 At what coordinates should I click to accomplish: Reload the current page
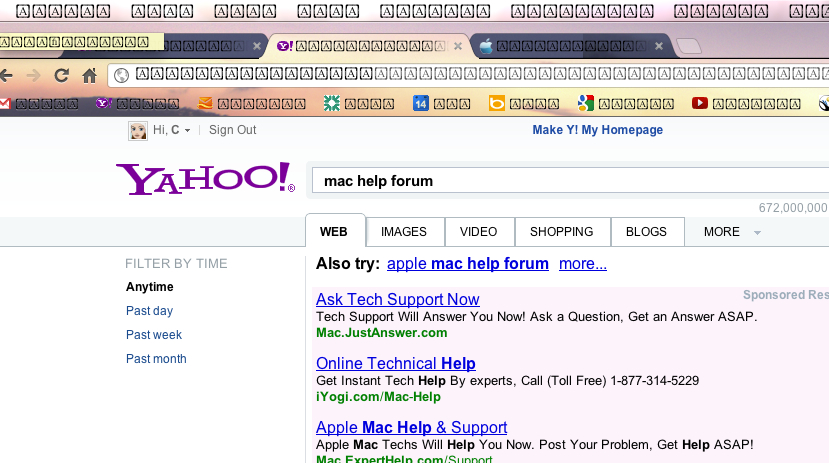62,76
